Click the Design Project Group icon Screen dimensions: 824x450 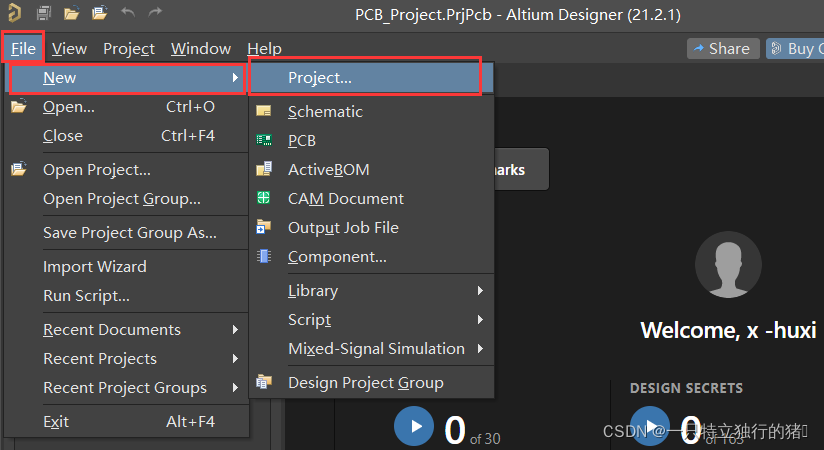tap(264, 382)
